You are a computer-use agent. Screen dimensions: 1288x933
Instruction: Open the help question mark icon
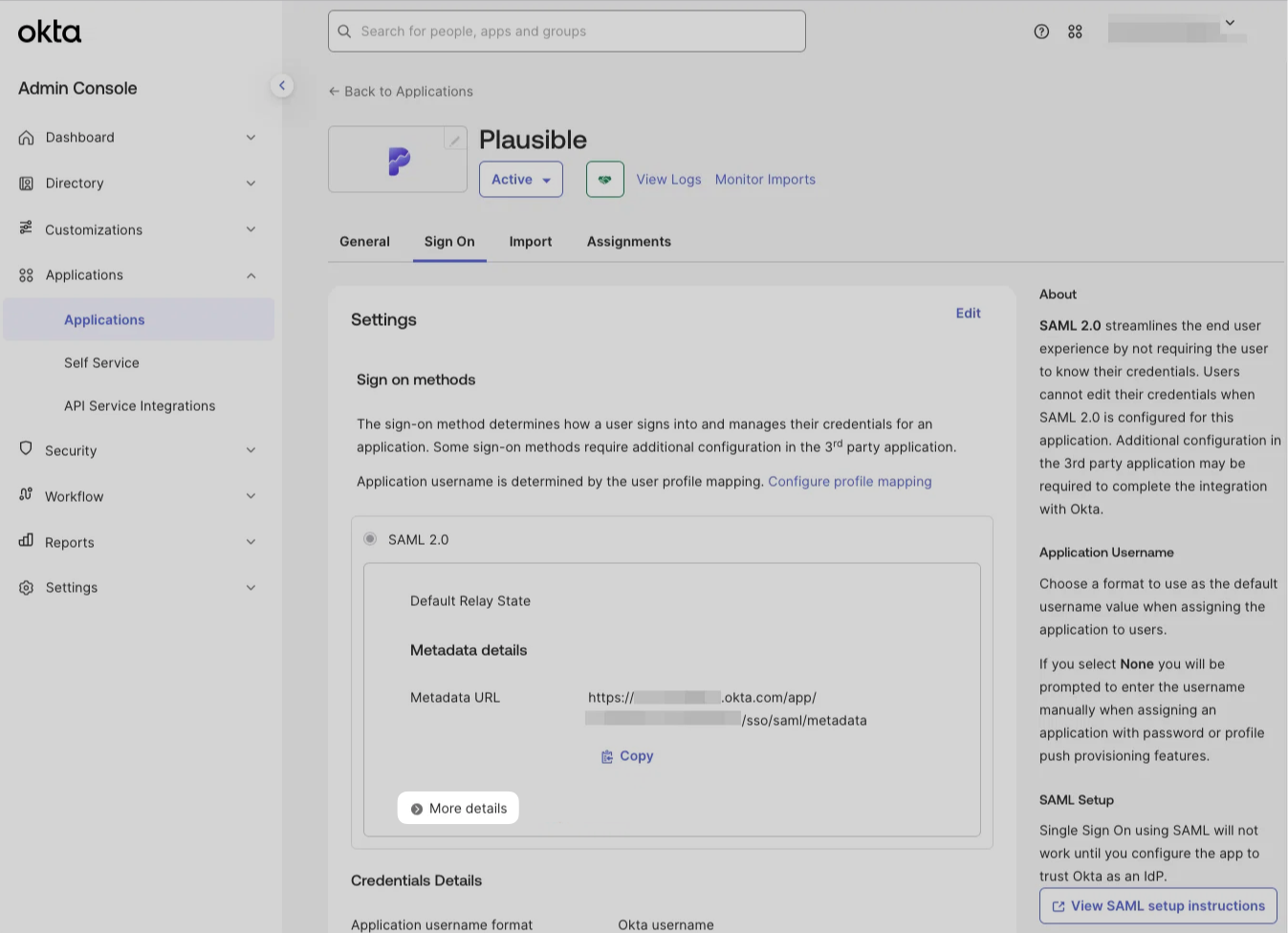(1041, 32)
